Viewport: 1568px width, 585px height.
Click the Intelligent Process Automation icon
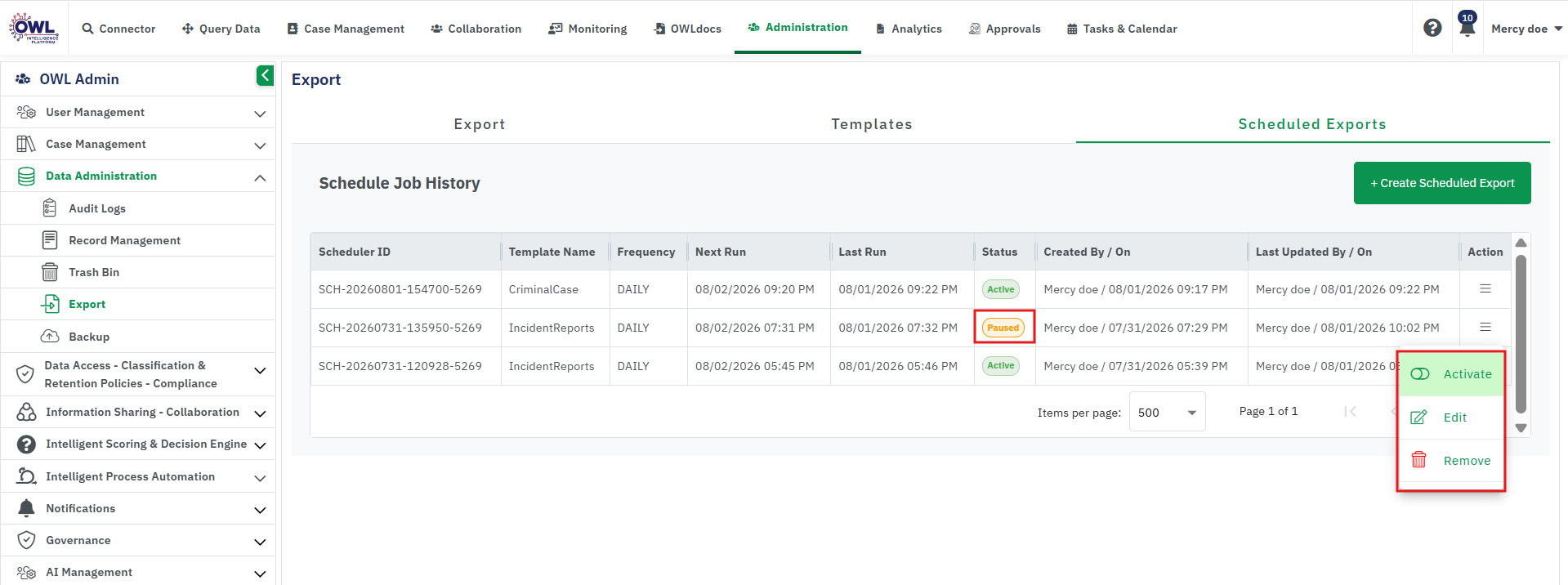(26, 476)
